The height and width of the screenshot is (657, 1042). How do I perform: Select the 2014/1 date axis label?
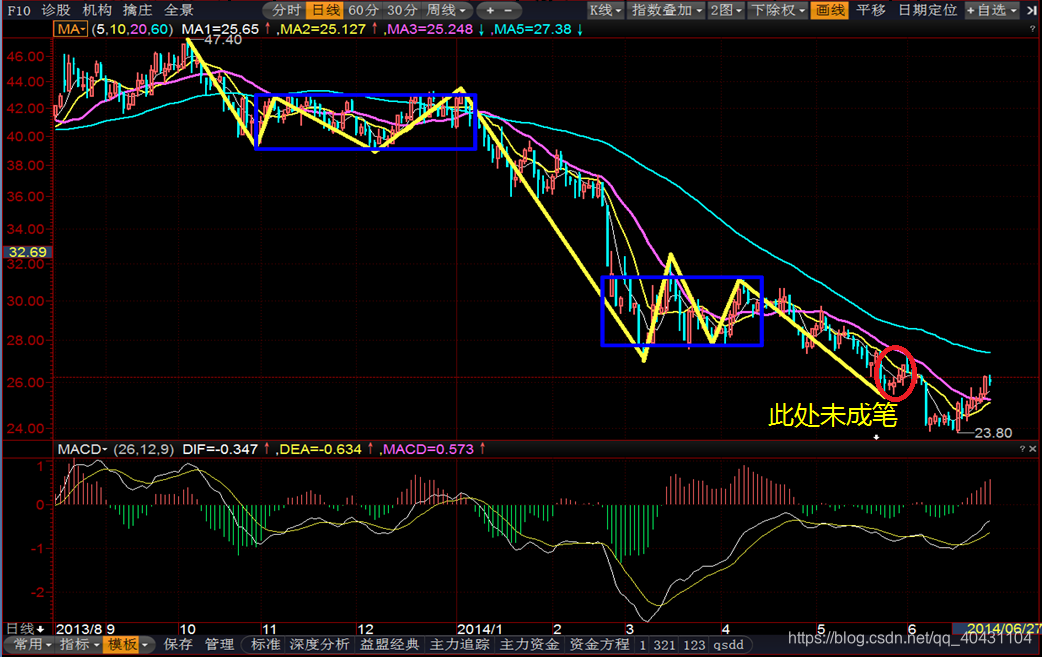(x=479, y=628)
